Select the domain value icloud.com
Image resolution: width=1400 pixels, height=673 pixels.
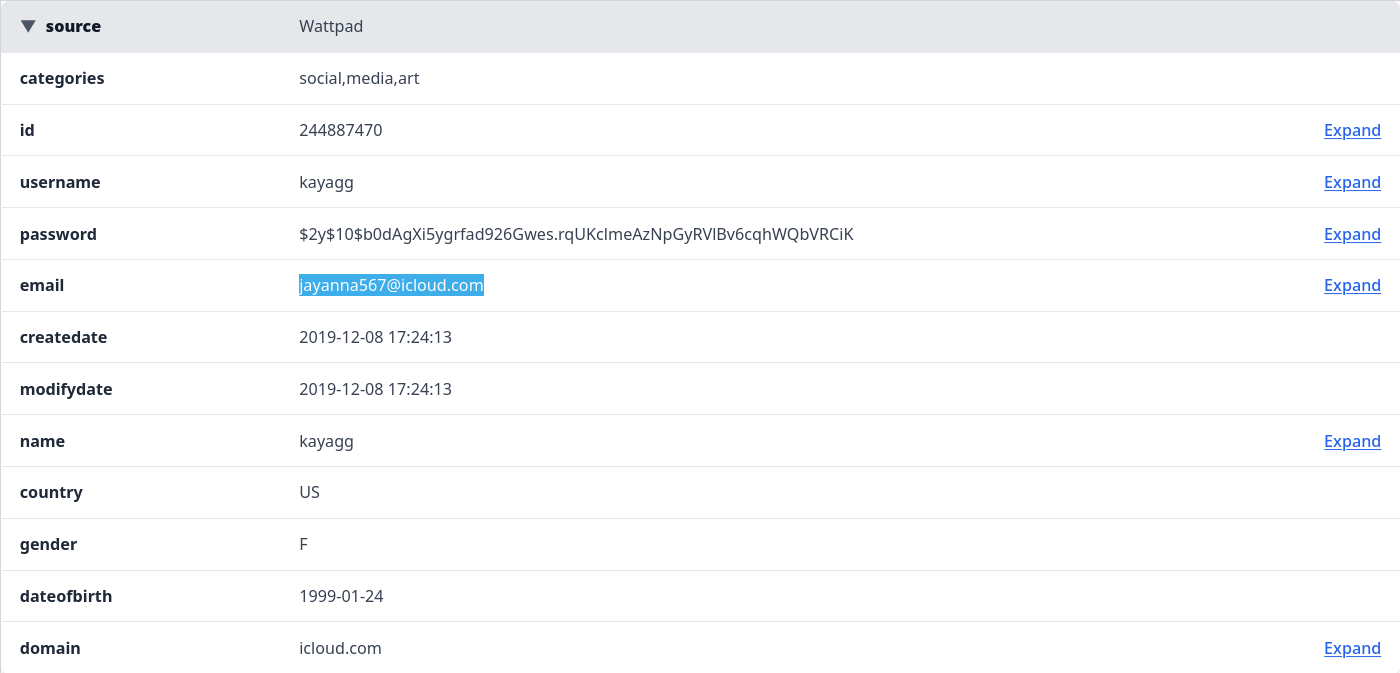click(340, 648)
